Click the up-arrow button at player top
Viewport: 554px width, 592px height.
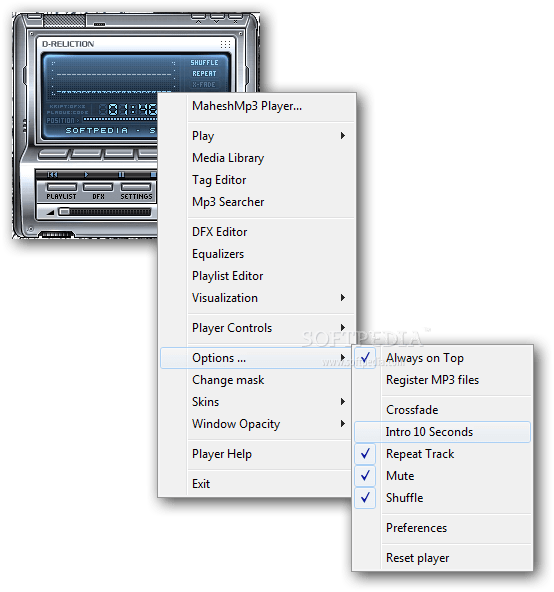point(199,19)
